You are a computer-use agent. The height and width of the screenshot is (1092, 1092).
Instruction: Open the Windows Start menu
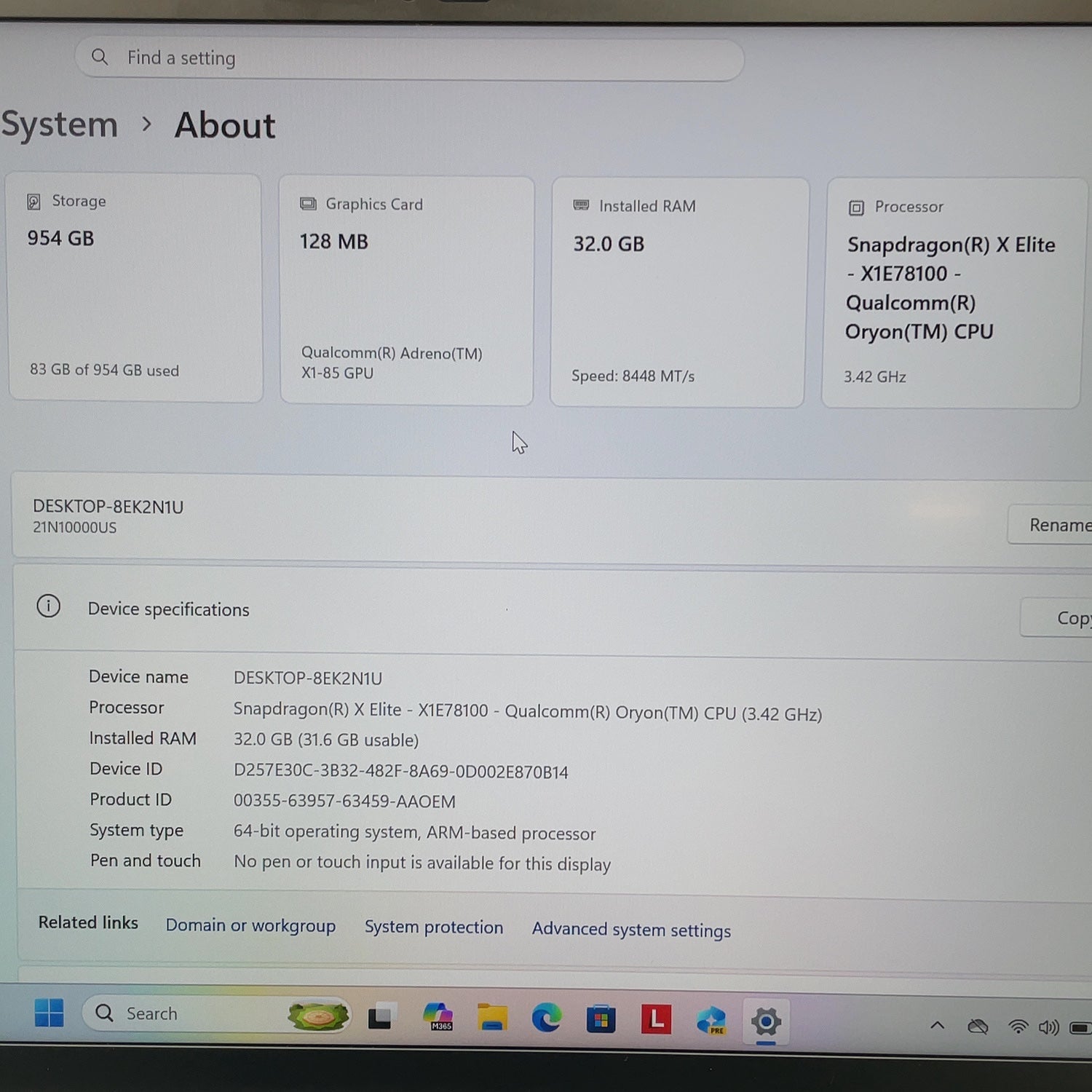coord(49,1013)
